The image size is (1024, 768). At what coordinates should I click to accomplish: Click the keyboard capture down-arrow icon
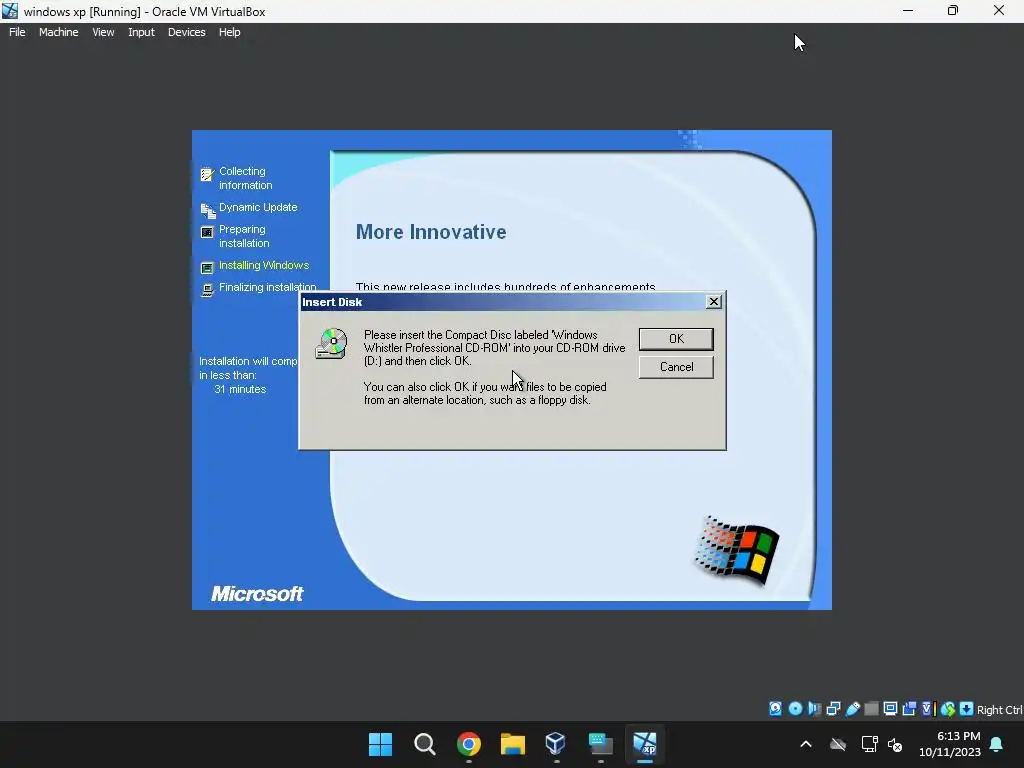click(967, 709)
